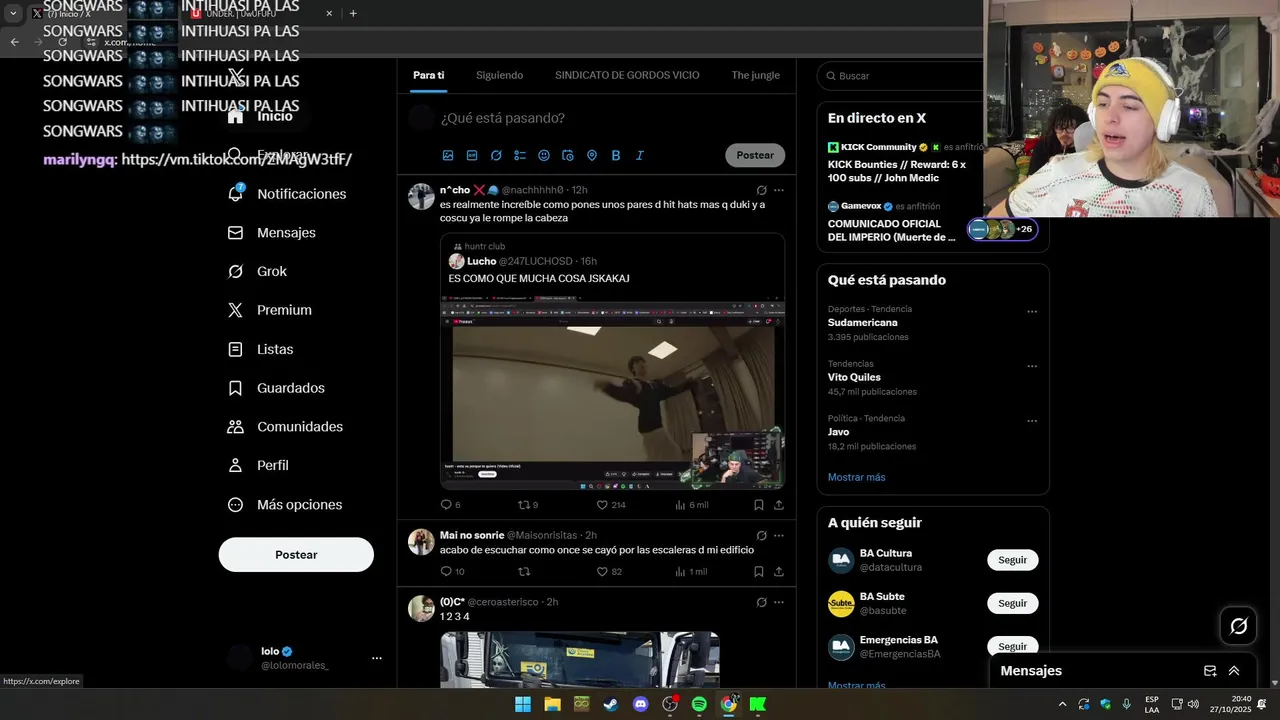Click the image upload icon in composer
Screen dimensions: 1280x720
448,155
